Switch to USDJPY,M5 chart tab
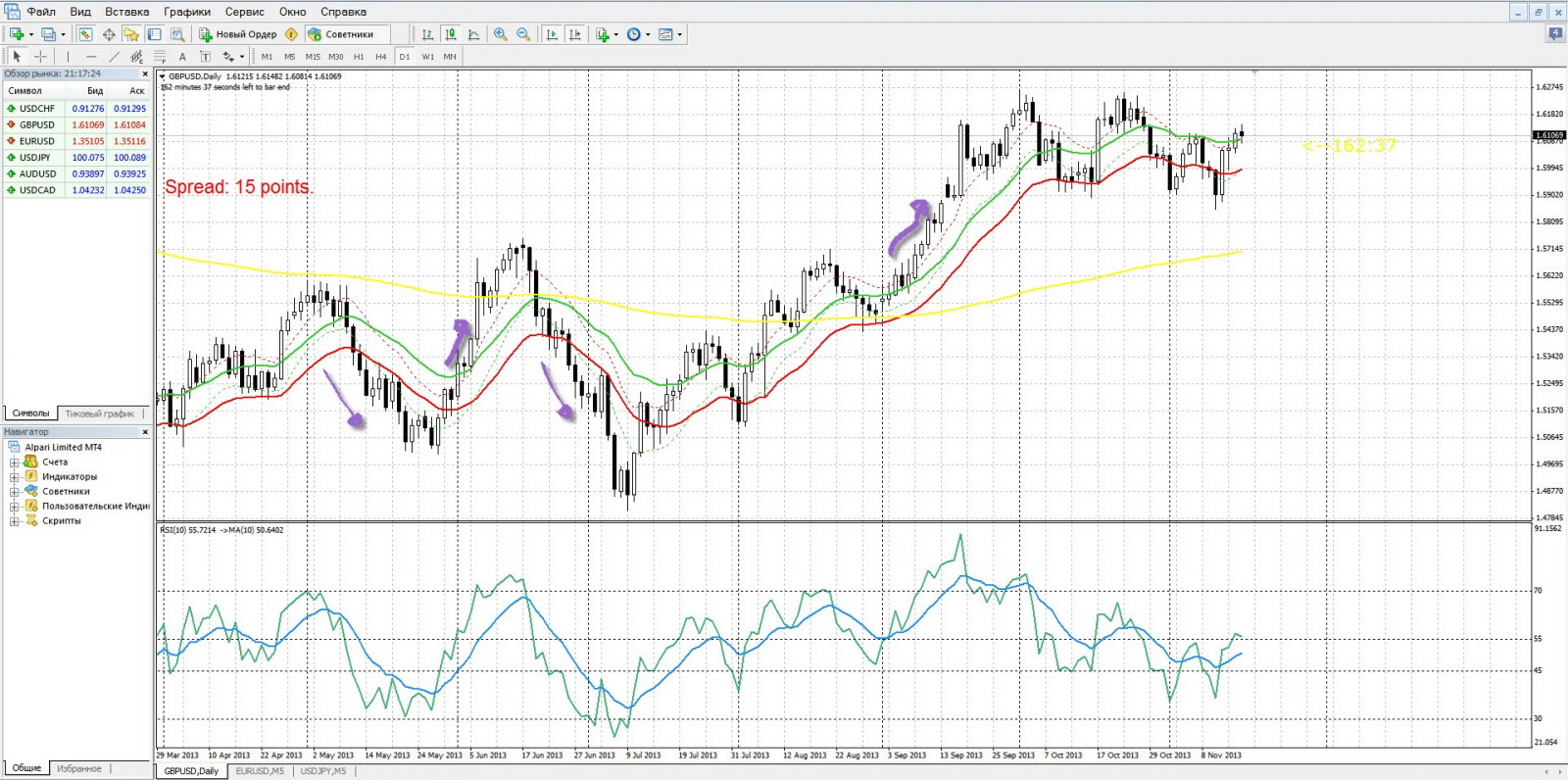 (x=323, y=771)
